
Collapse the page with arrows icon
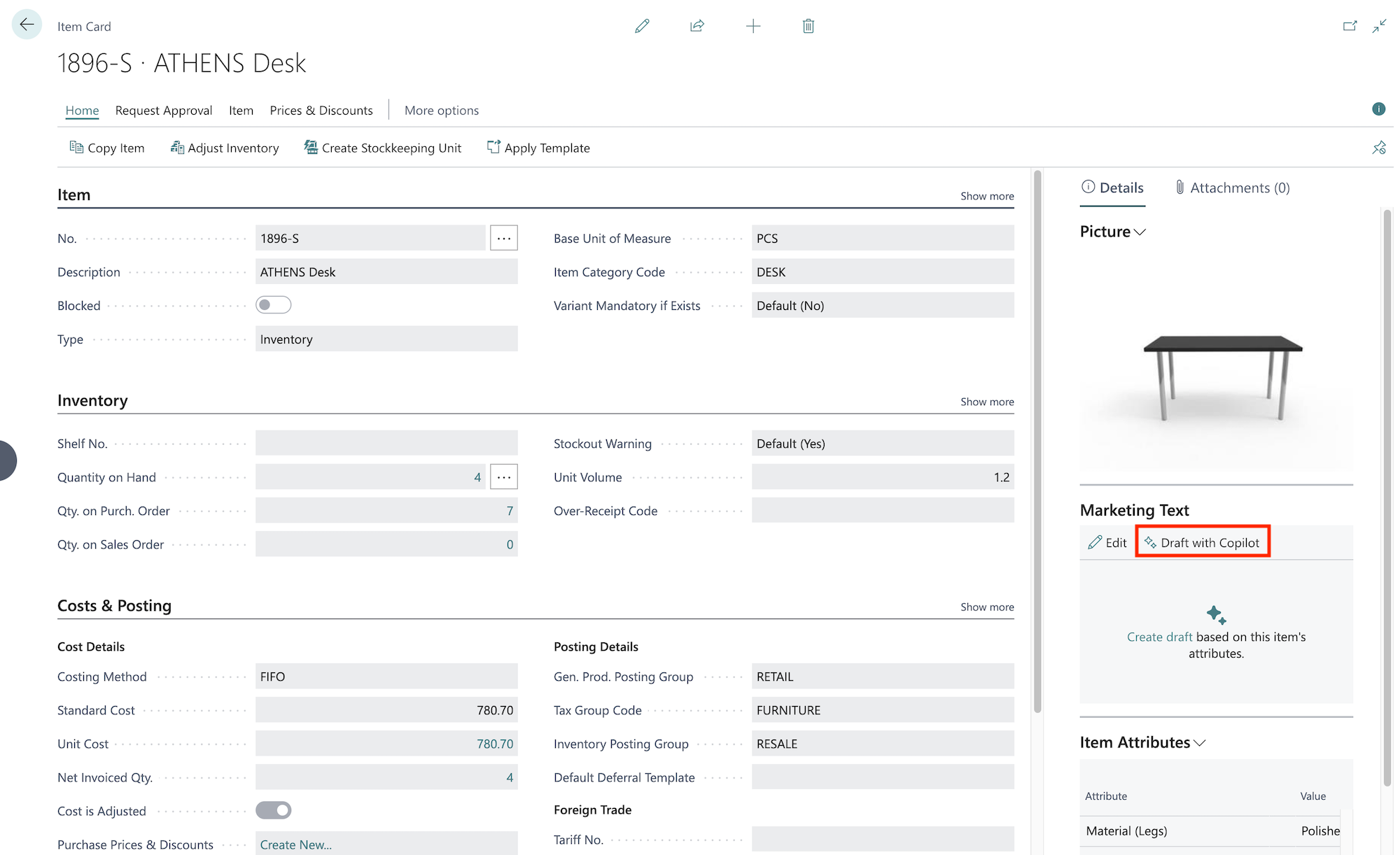click(1379, 26)
